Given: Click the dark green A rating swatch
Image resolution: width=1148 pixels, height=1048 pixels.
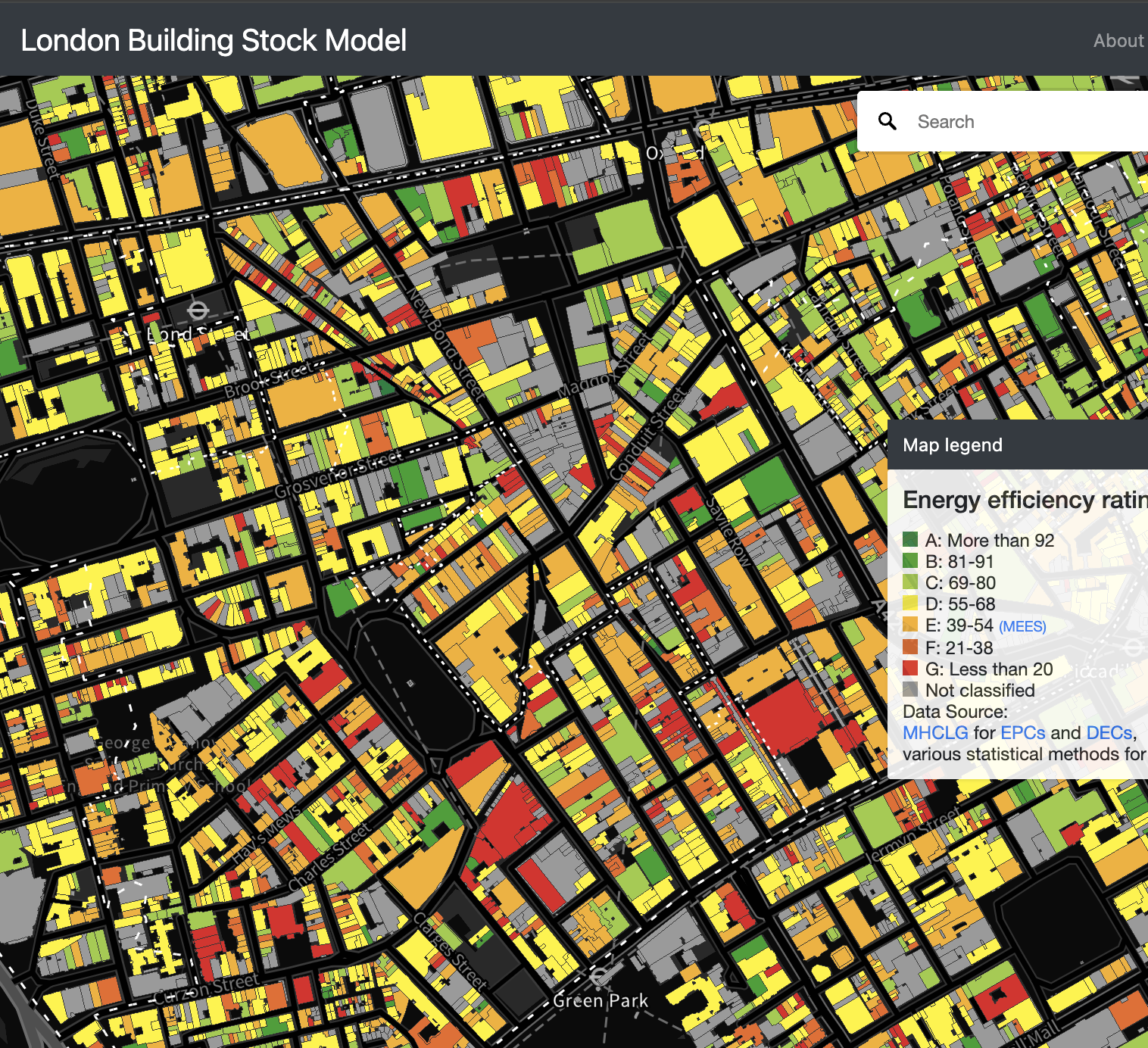Looking at the screenshot, I should [x=910, y=540].
